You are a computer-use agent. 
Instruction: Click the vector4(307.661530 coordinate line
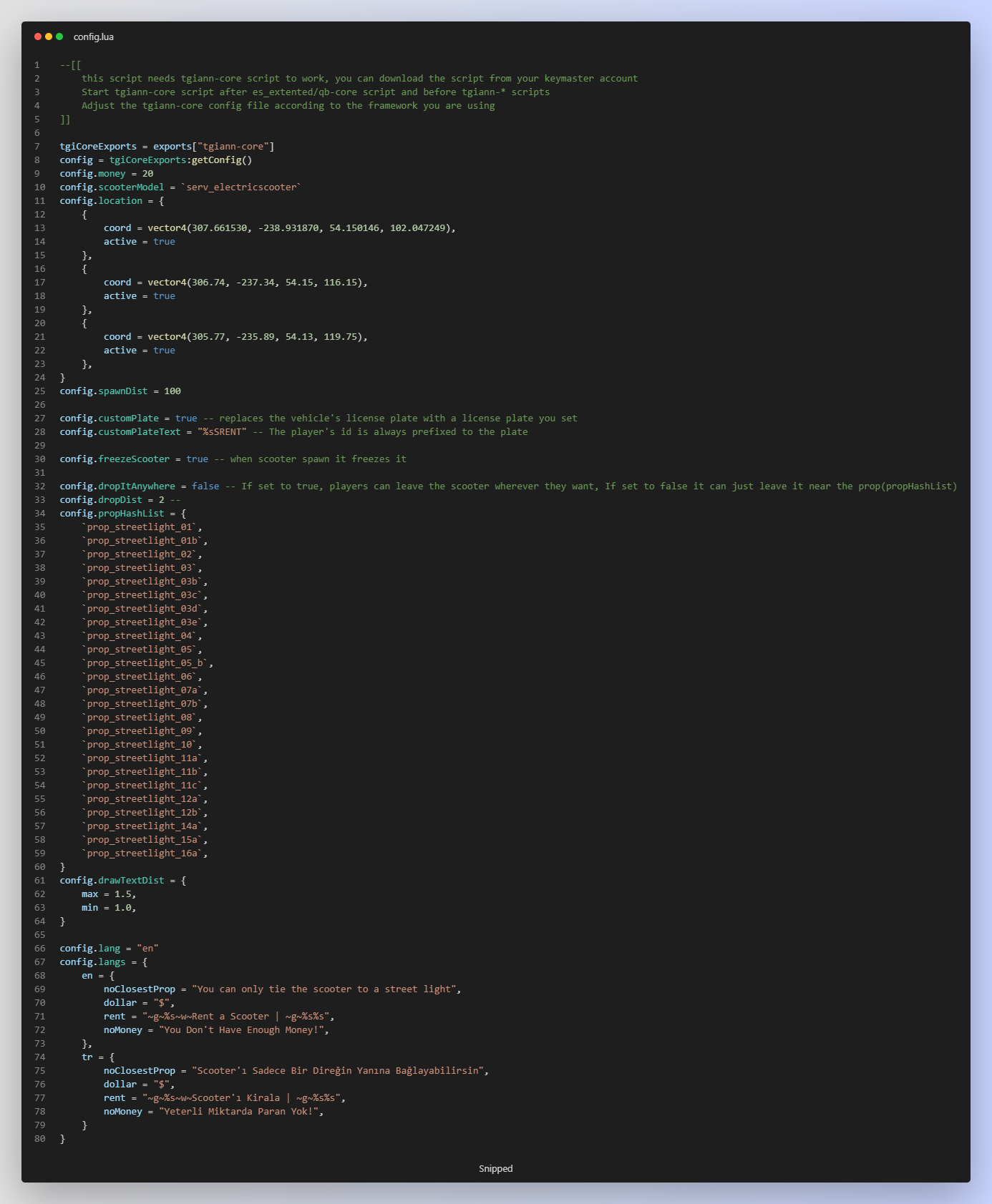pos(280,228)
